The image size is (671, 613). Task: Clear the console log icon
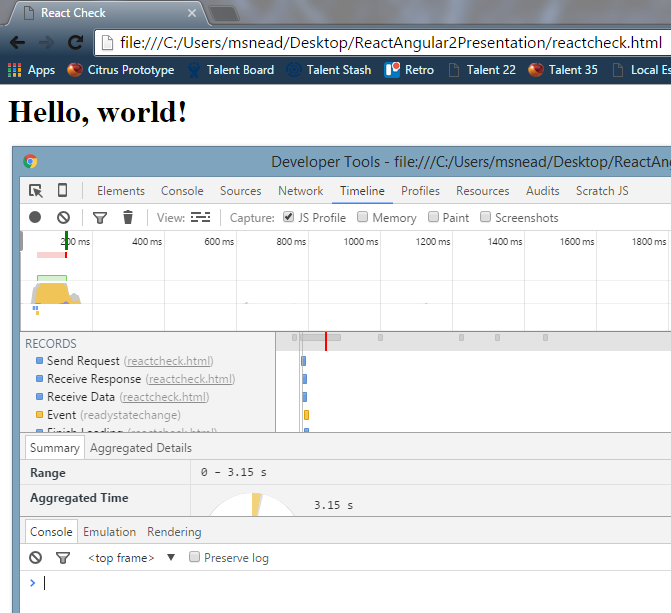pyautogui.click(x=36, y=557)
